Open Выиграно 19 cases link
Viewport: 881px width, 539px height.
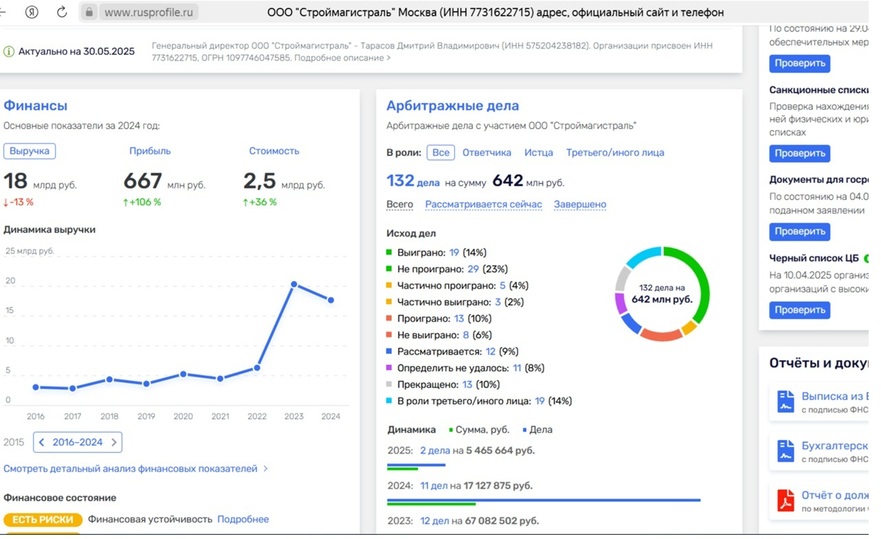pos(454,253)
